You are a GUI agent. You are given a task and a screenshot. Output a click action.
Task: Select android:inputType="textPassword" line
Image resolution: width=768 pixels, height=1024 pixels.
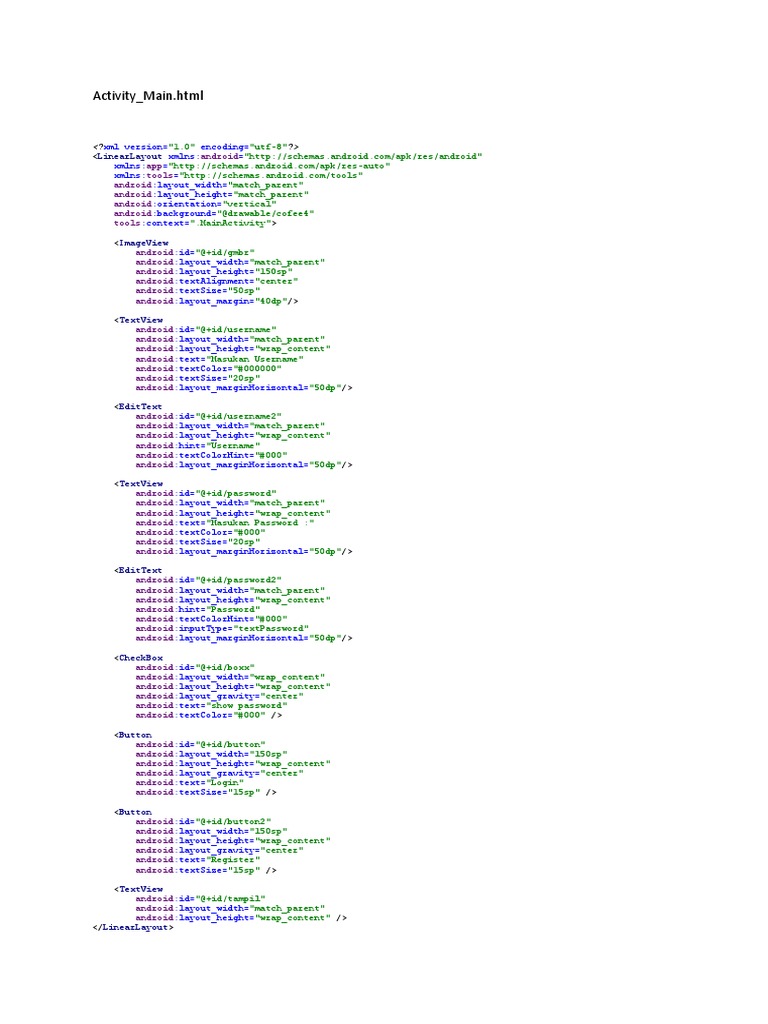click(222, 628)
